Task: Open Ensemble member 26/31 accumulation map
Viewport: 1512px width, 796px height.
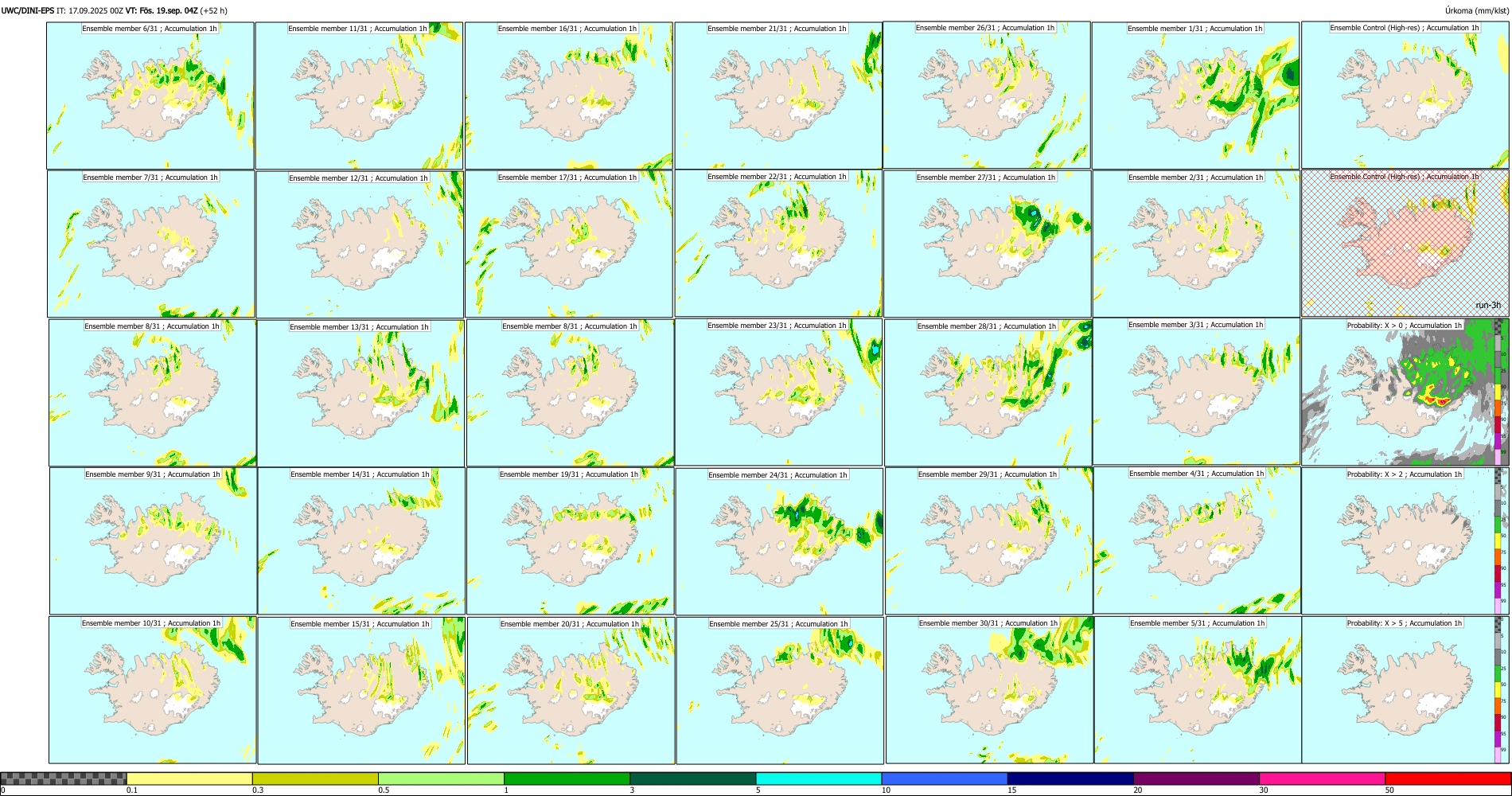Action: (x=987, y=95)
